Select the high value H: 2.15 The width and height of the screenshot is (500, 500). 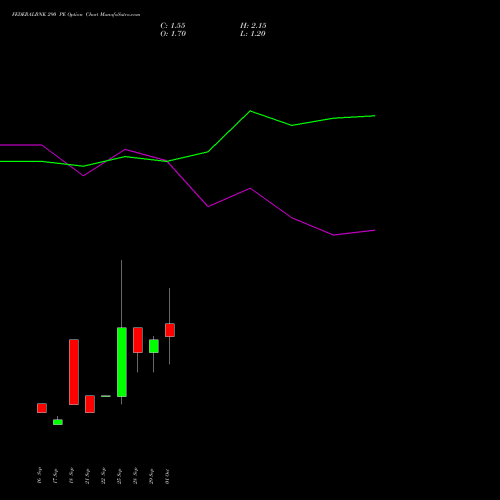253,26
